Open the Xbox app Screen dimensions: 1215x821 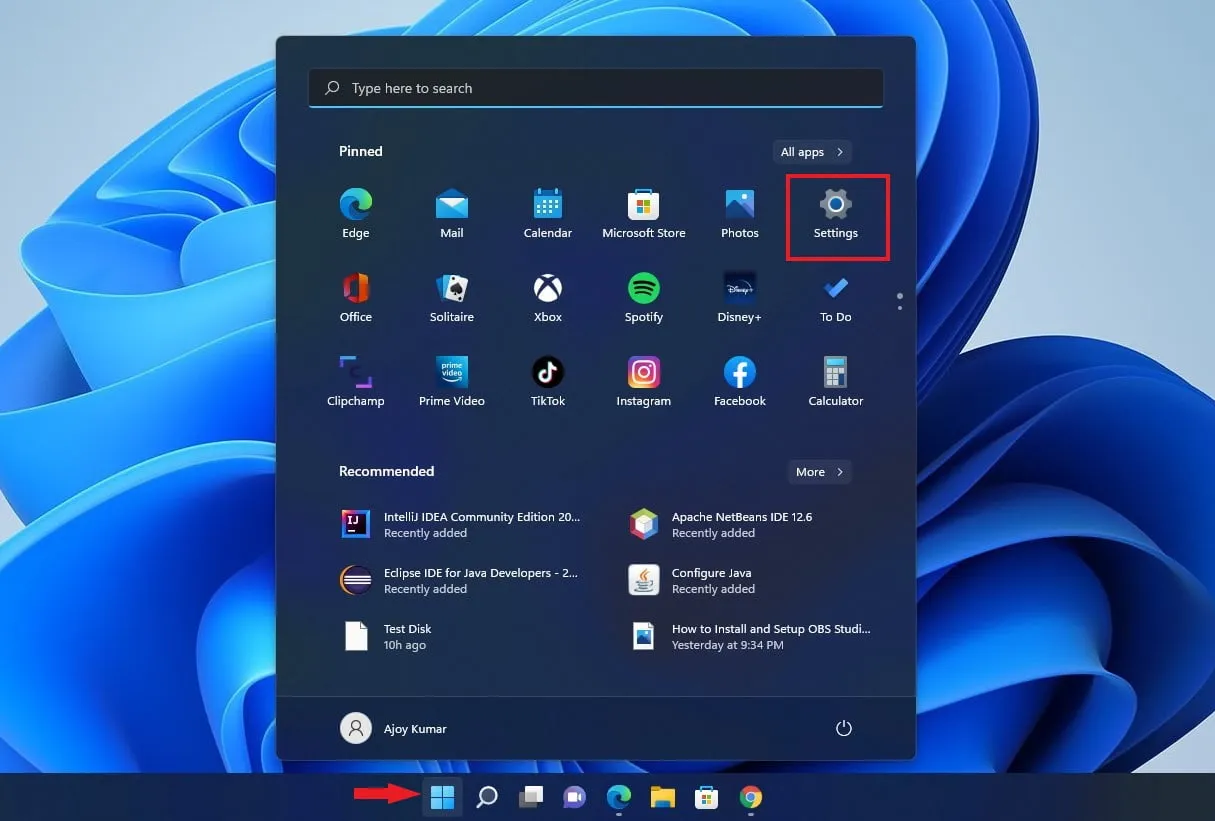(x=547, y=297)
